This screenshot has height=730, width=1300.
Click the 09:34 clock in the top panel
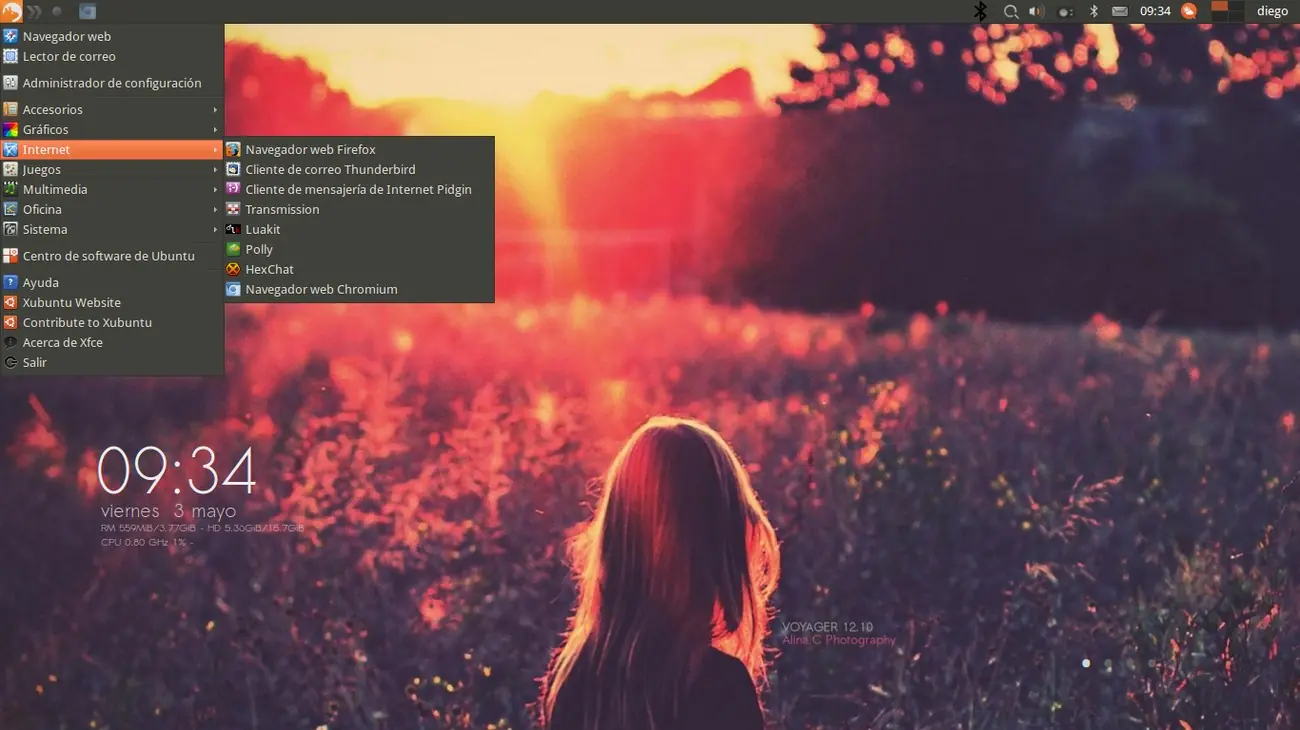click(1155, 11)
